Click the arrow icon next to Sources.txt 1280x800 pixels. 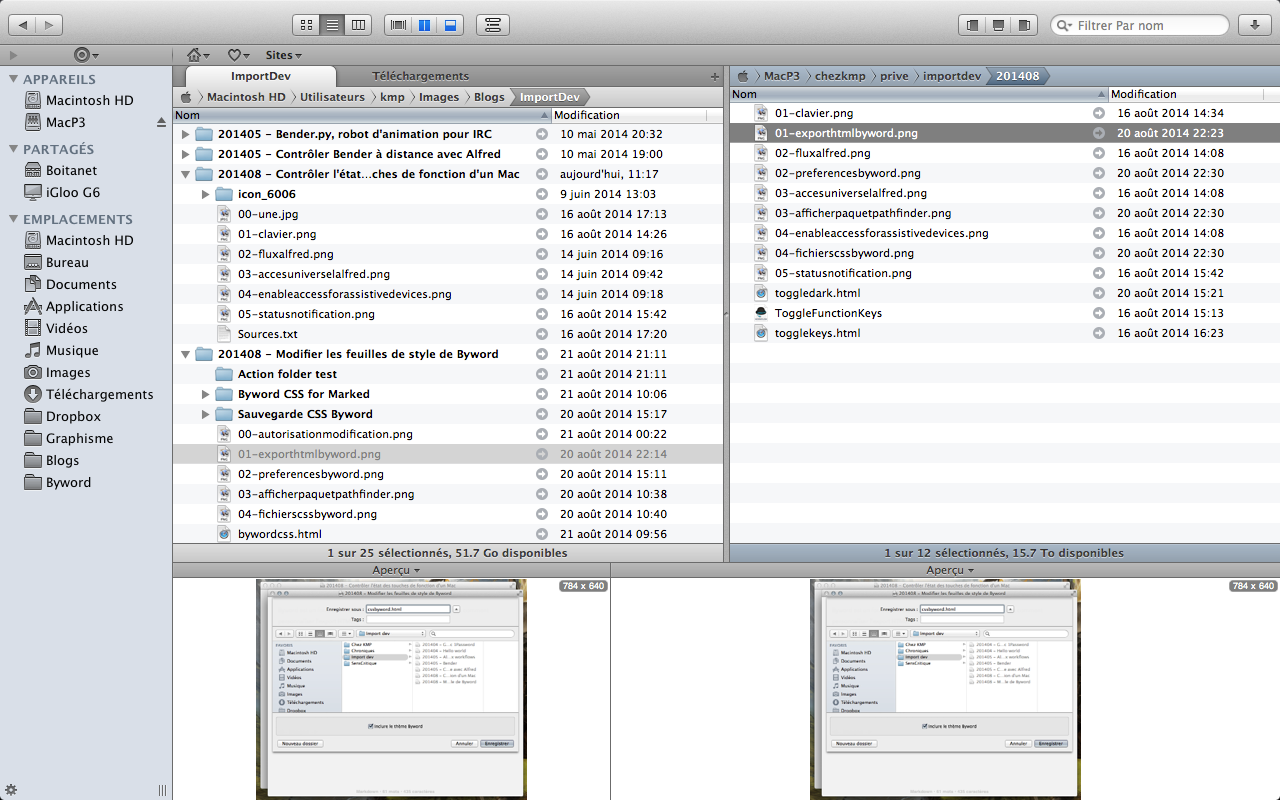(x=542, y=334)
